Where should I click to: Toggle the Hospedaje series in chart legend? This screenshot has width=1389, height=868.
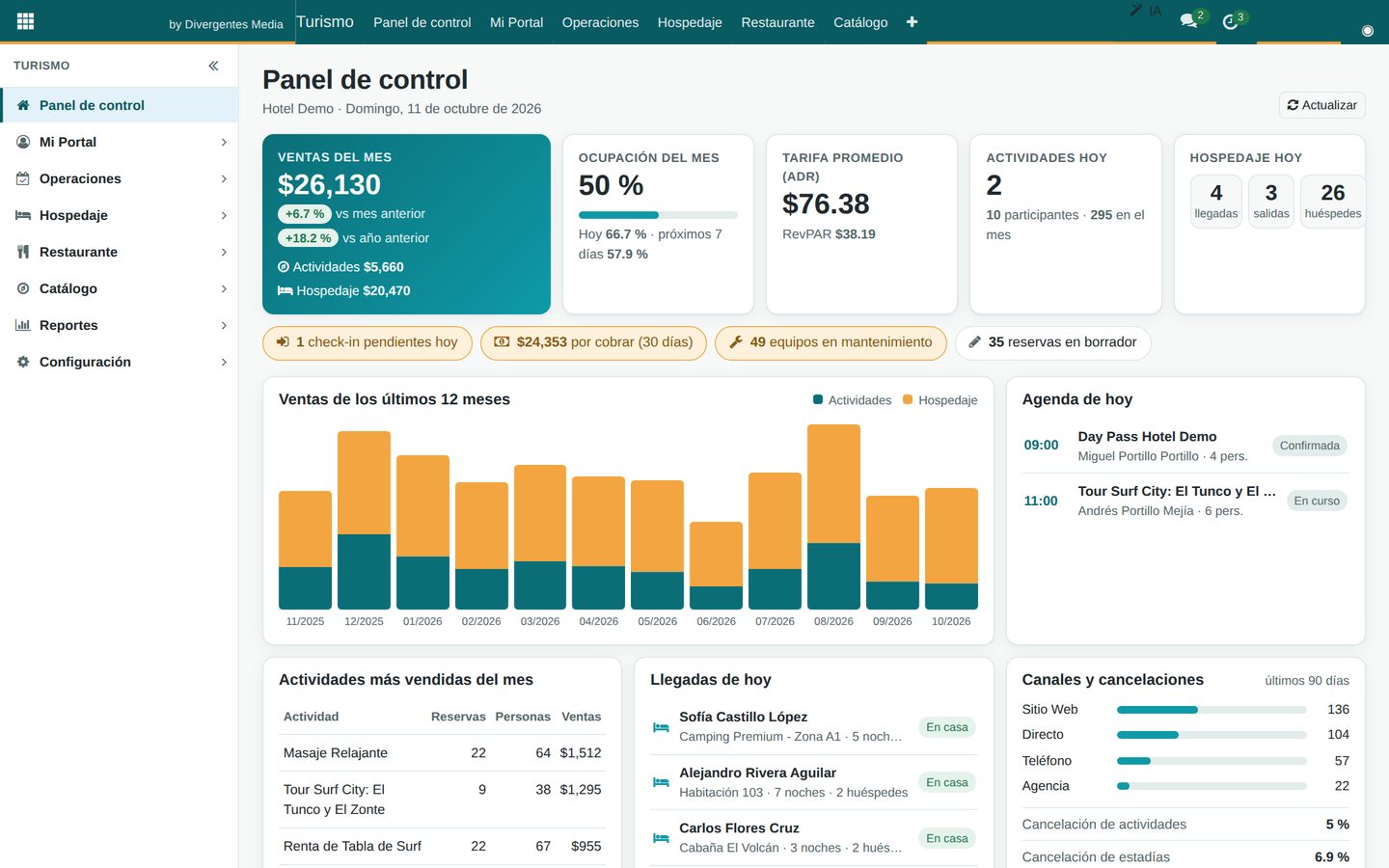(x=940, y=400)
